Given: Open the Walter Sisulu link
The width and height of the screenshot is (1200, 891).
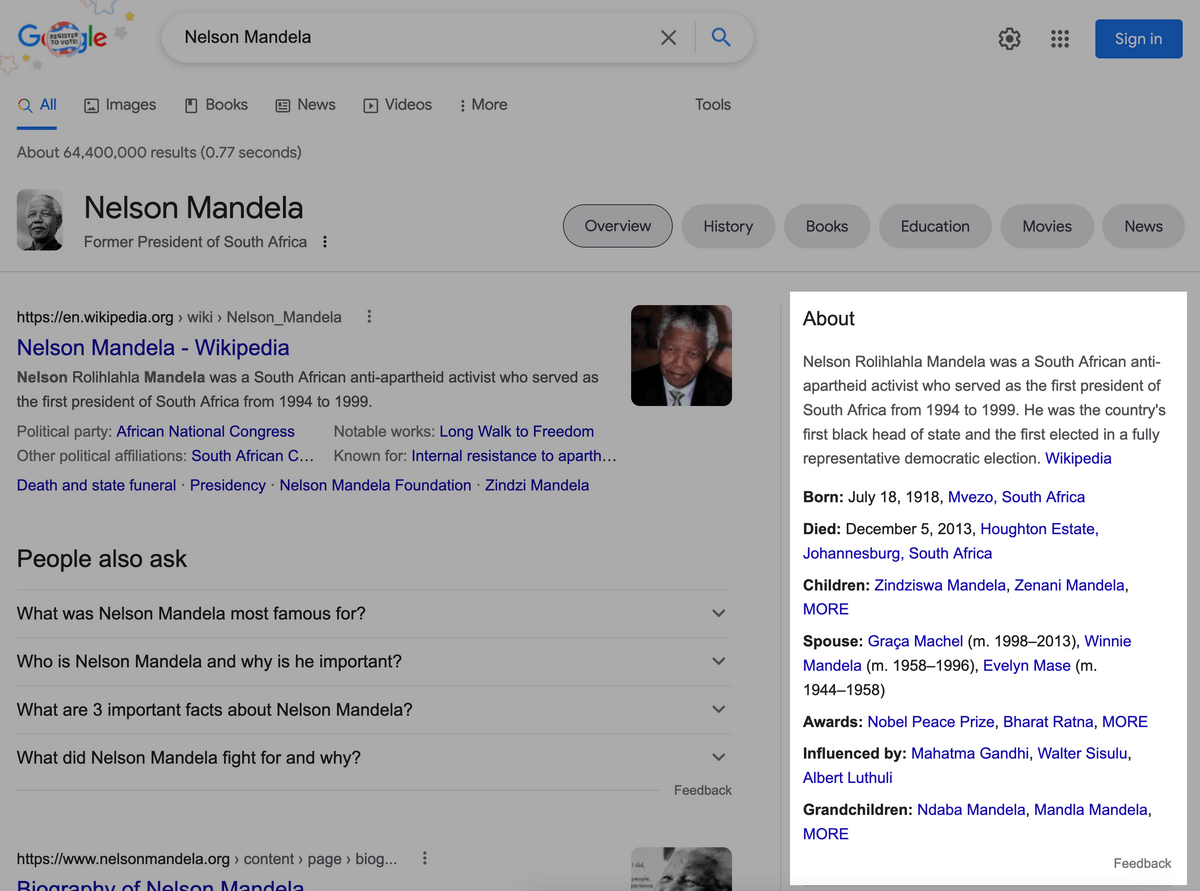Looking at the screenshot, I should pyautogui.click(x=1084, y=753).
